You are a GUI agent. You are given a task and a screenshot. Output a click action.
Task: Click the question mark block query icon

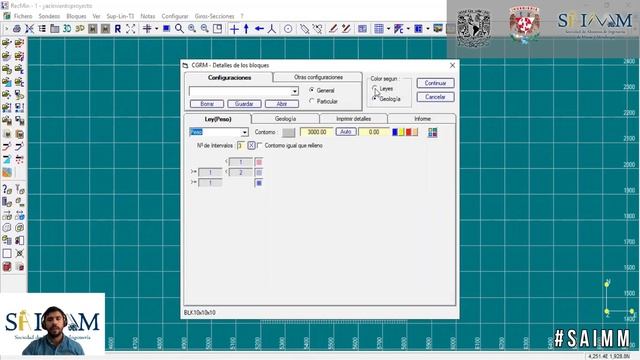[7, 189]
